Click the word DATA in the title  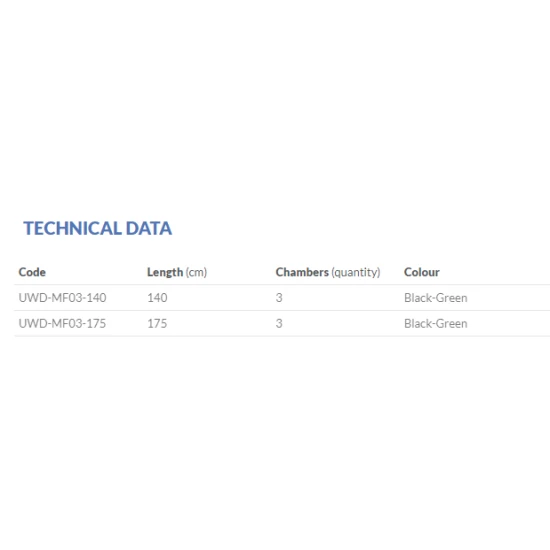tap(149, 228)
